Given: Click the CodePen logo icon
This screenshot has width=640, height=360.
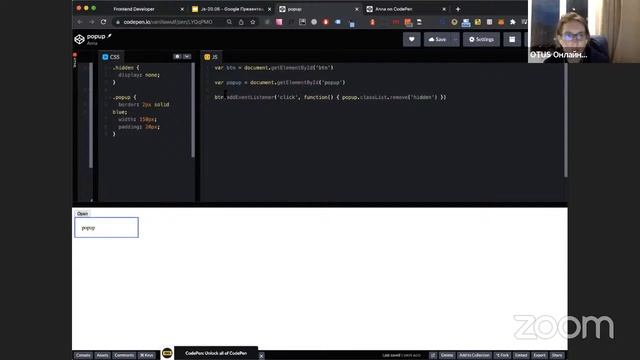Looking at the screenshot, I should 79,39.
